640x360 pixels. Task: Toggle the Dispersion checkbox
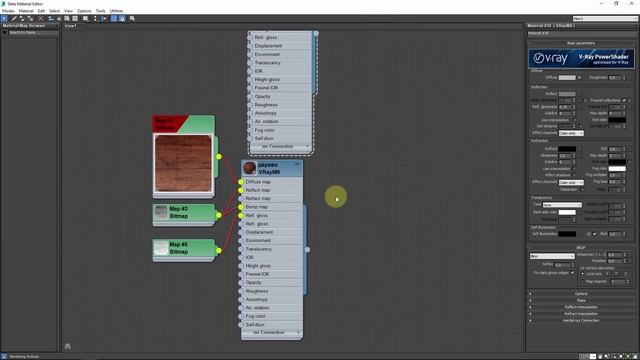[x=582, y=190]
